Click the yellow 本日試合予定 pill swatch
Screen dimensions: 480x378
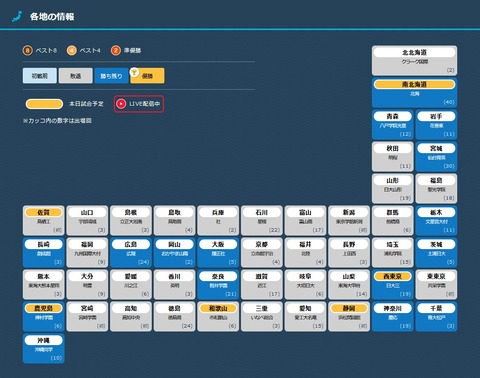coord(44,104)
